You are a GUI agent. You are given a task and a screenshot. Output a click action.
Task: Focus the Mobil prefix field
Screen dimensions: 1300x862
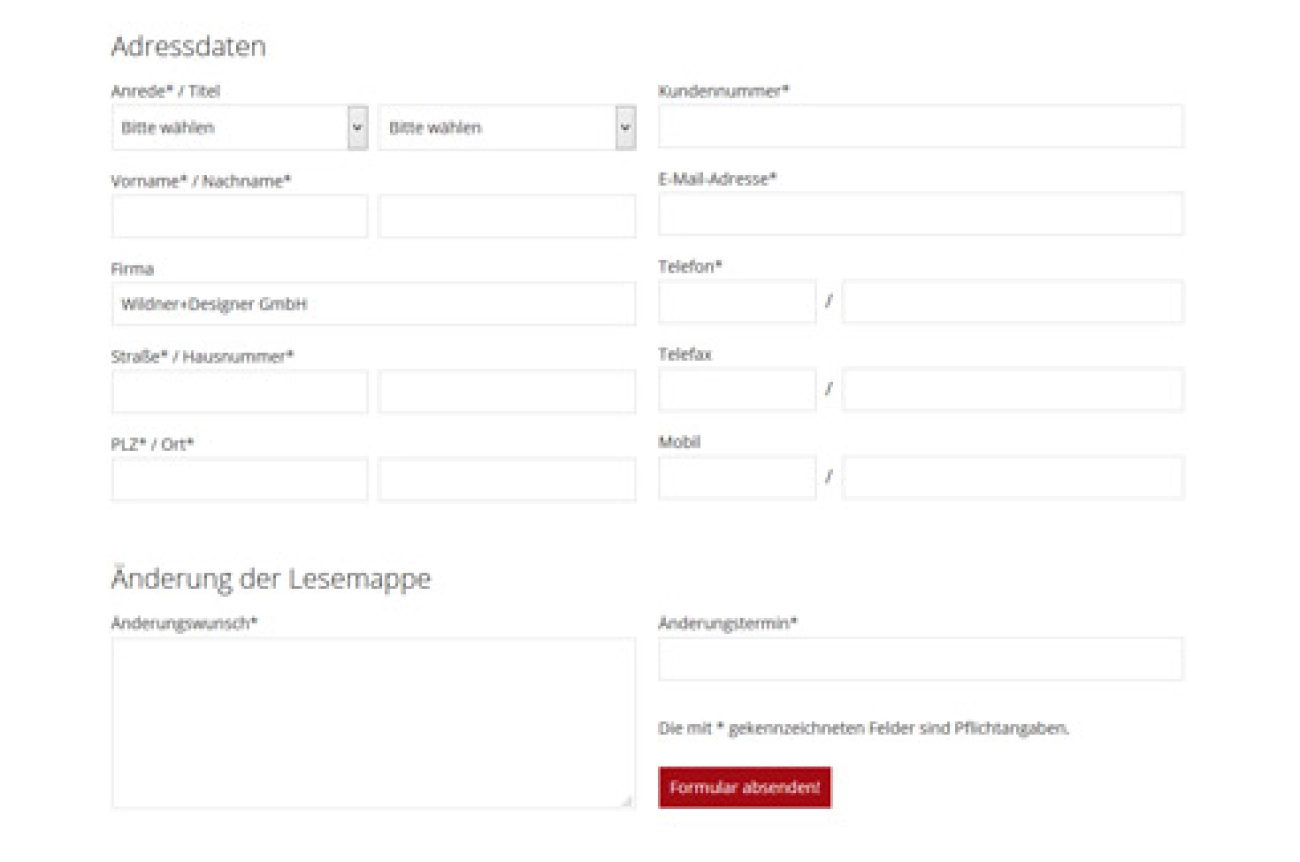pos(736,478)
